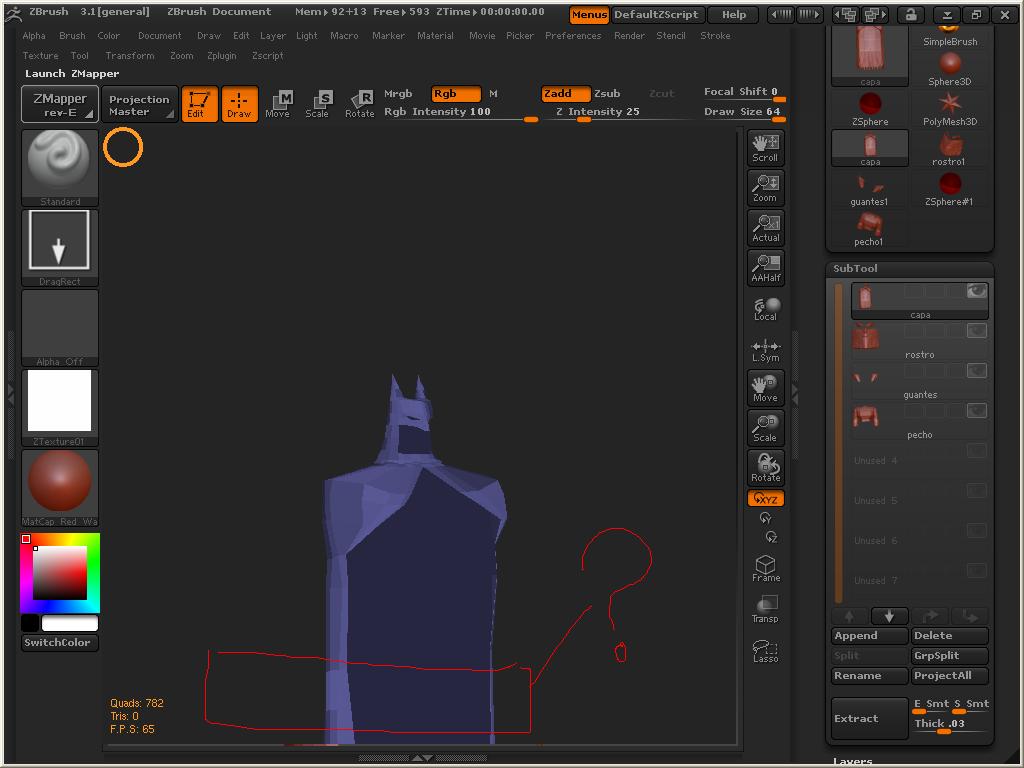Open the Zplugin menu
Image resolution: width=1024 pixels, height=768 pixels.
click(221, 56)
